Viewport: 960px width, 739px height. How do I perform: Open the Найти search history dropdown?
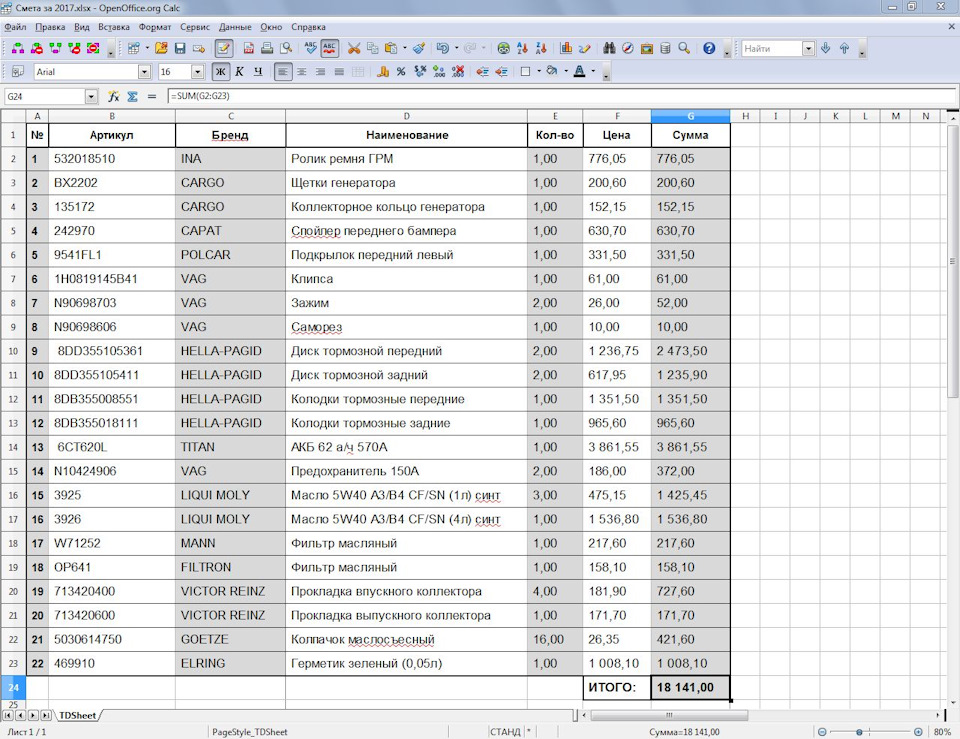[x=808, y=48]
